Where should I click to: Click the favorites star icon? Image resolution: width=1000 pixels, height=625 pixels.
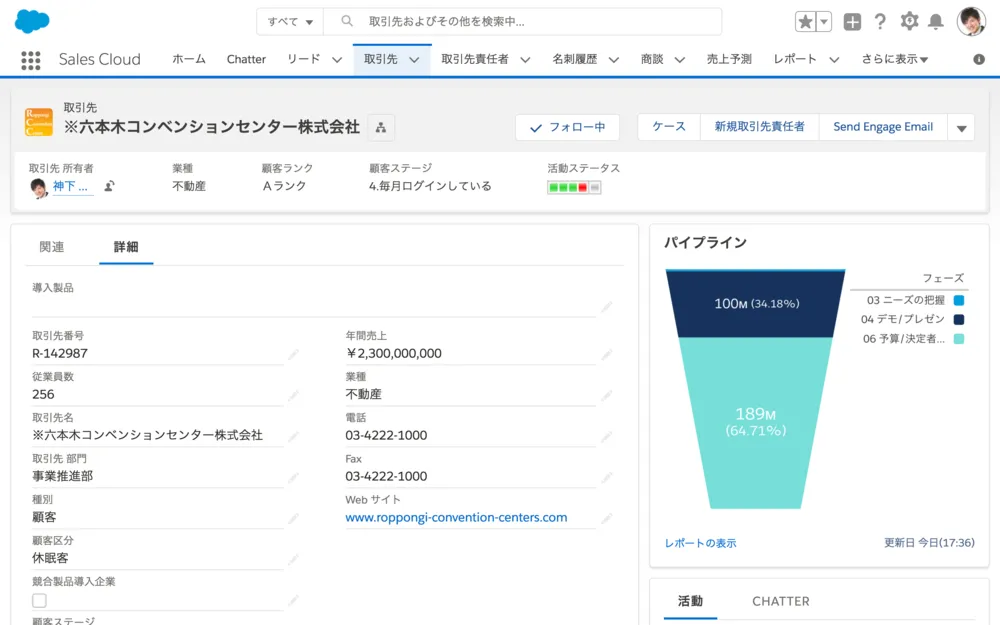point(806,22)
